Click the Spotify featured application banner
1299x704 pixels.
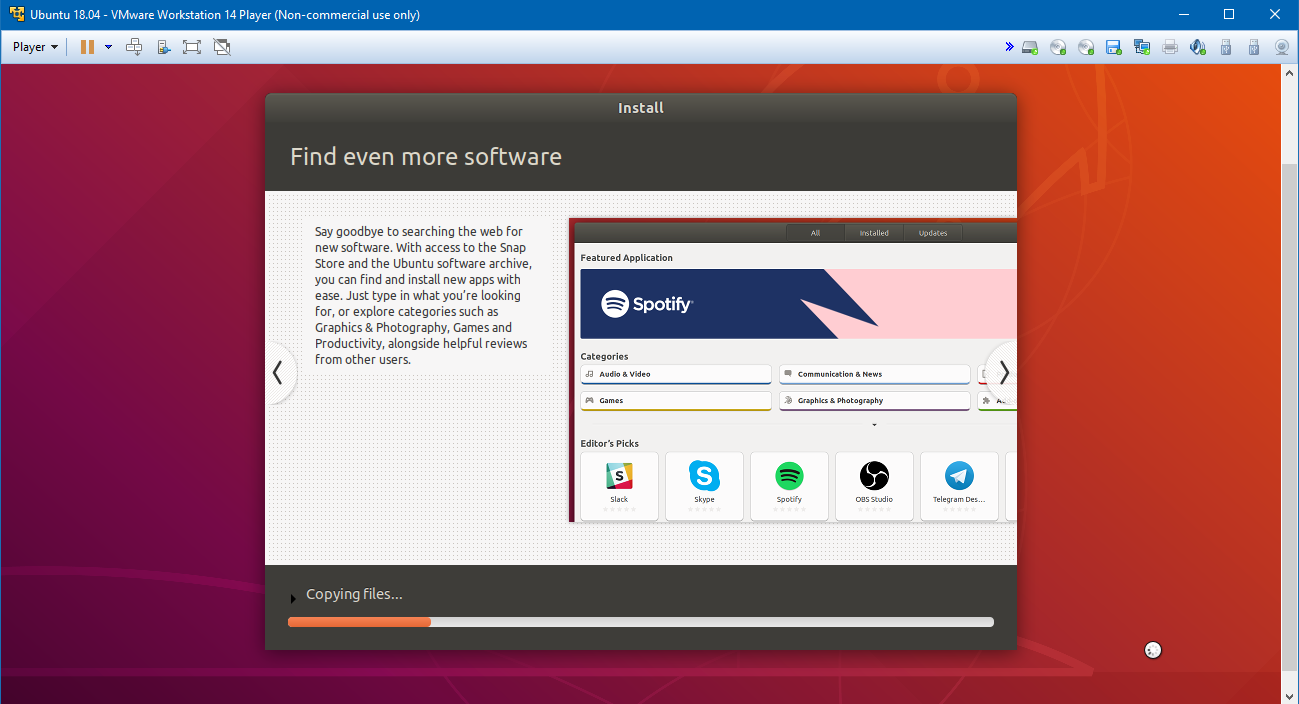pos(798,304)
